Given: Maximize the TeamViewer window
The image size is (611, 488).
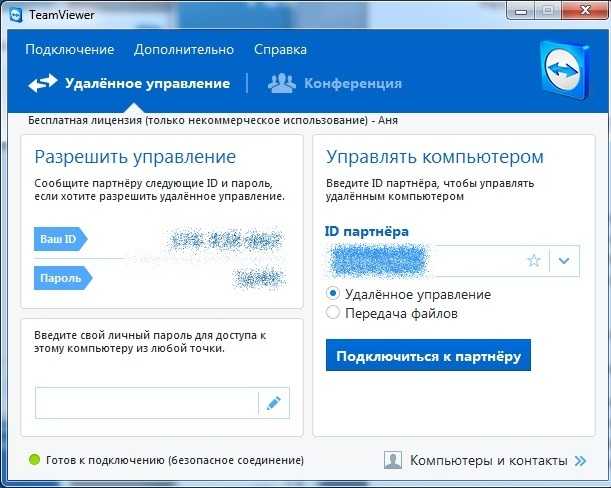Looking at the screenshot, I should tap(548, 11).
